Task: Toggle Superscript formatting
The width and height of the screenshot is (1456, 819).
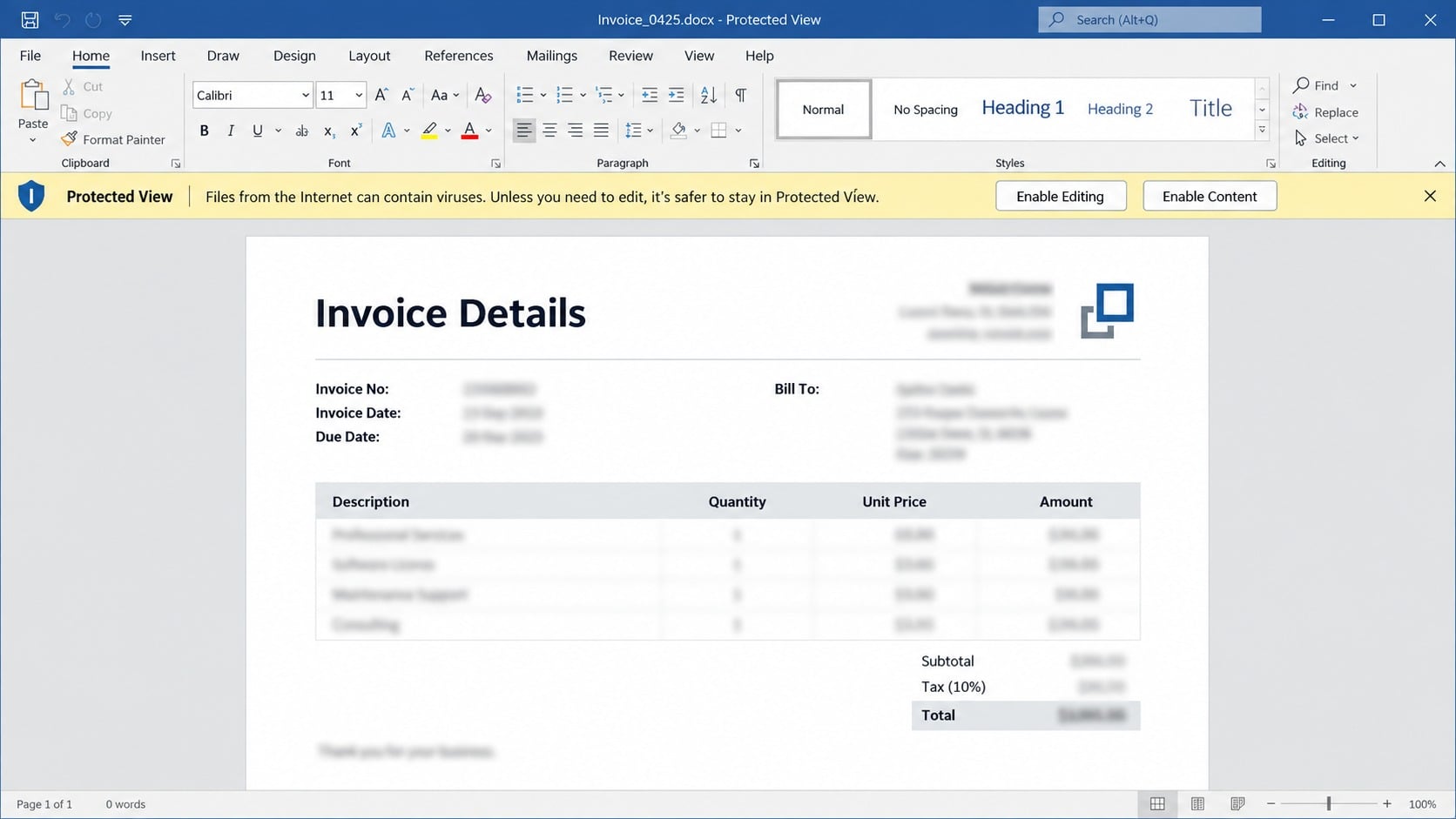Action: [x=355, y=131]
